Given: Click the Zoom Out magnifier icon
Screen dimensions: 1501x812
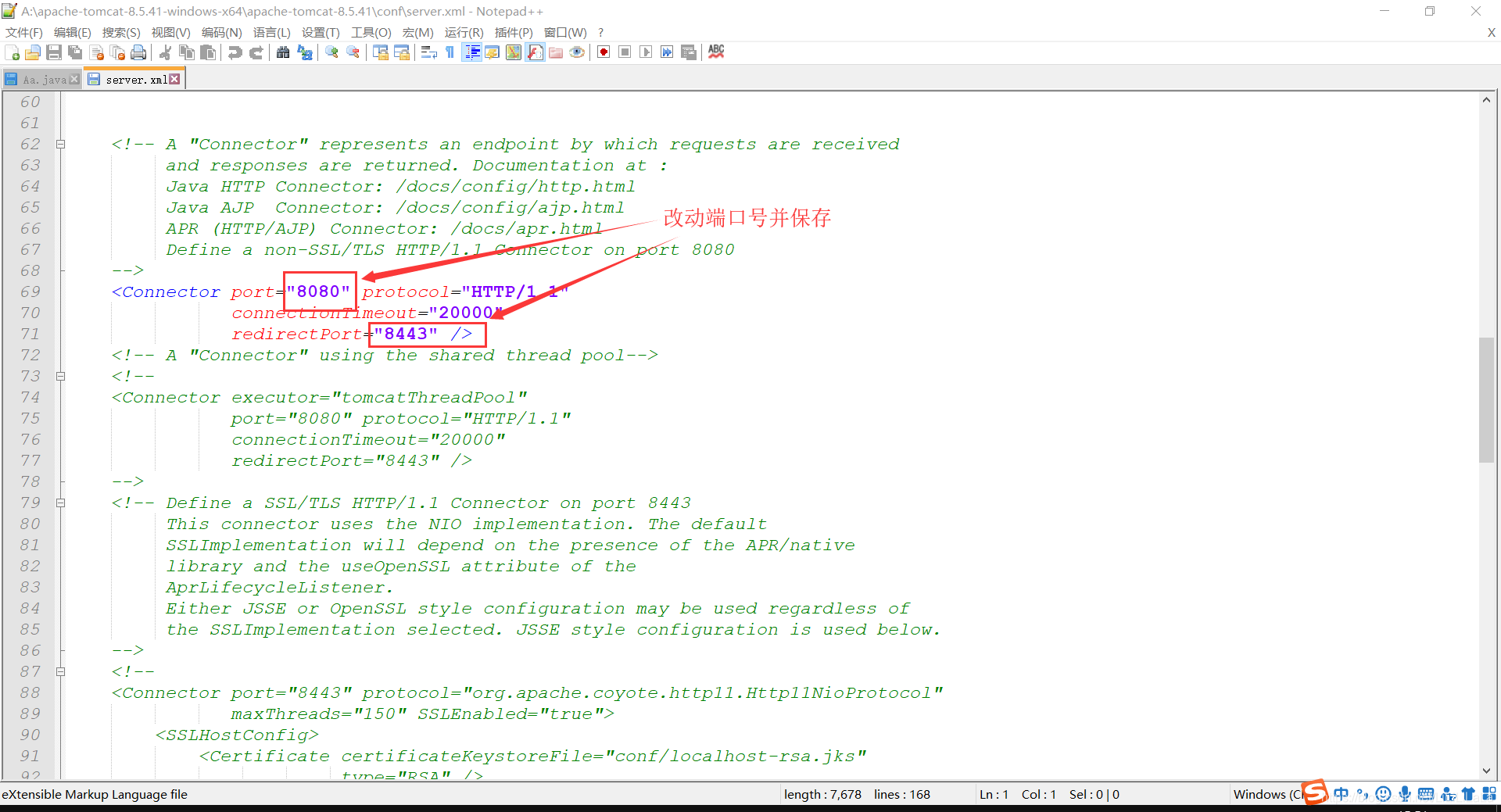Looking at the screenshot, I should click(353, 52).
